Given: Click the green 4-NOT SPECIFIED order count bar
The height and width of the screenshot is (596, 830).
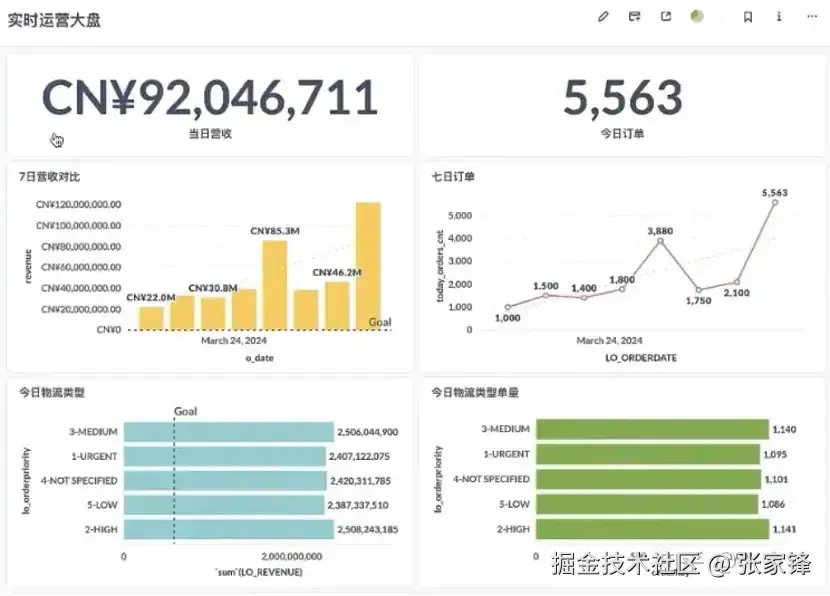Looking at the screenshot, I should (648, 479).
